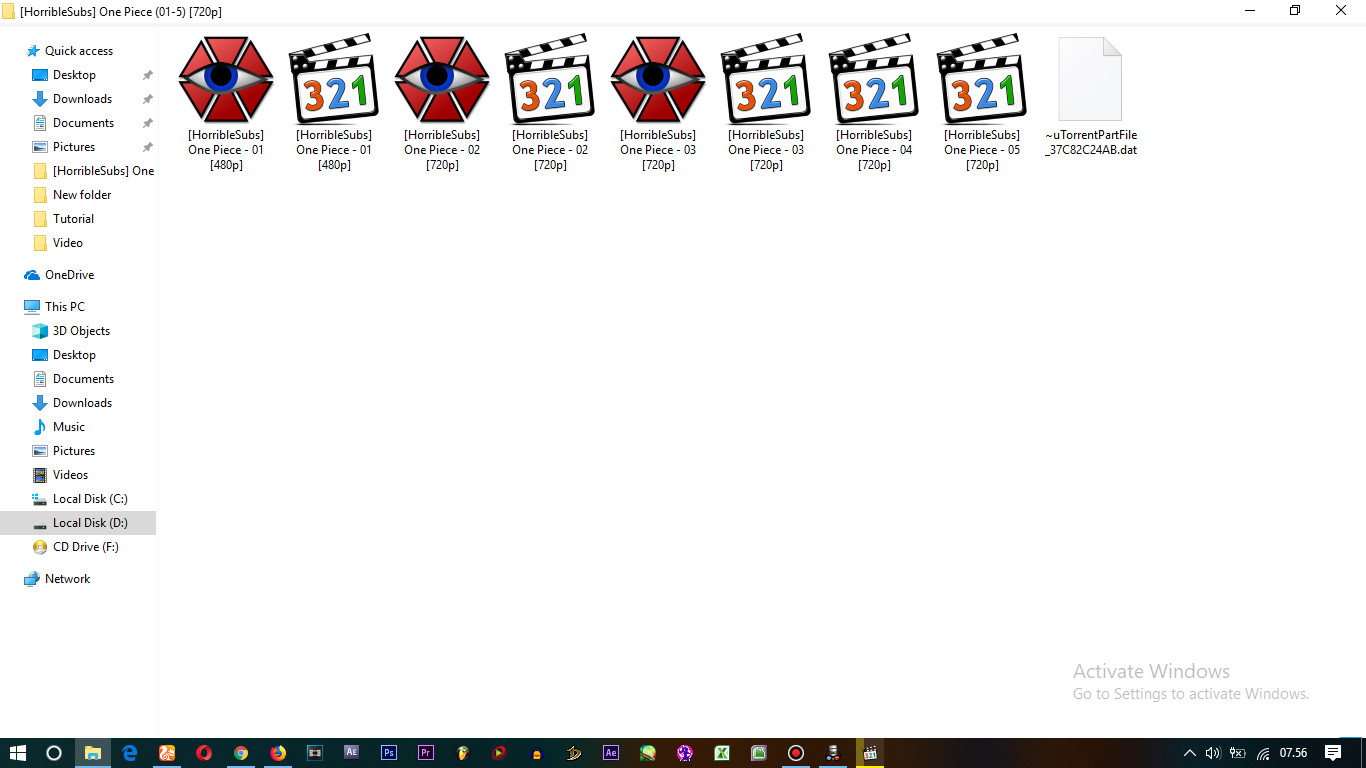Select the video file One Piece - 04 [720p]
Screen dimensions: 1366x768
click(x=874, y=104)
